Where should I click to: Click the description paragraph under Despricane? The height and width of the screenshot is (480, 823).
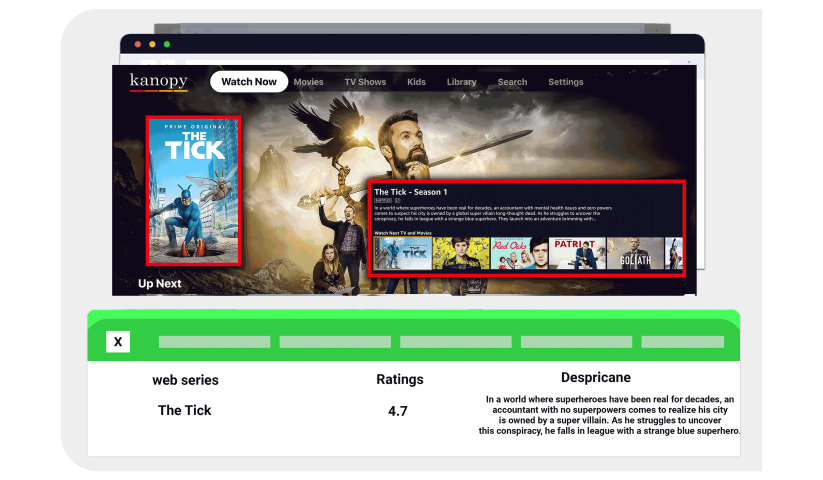click(609, 415)
